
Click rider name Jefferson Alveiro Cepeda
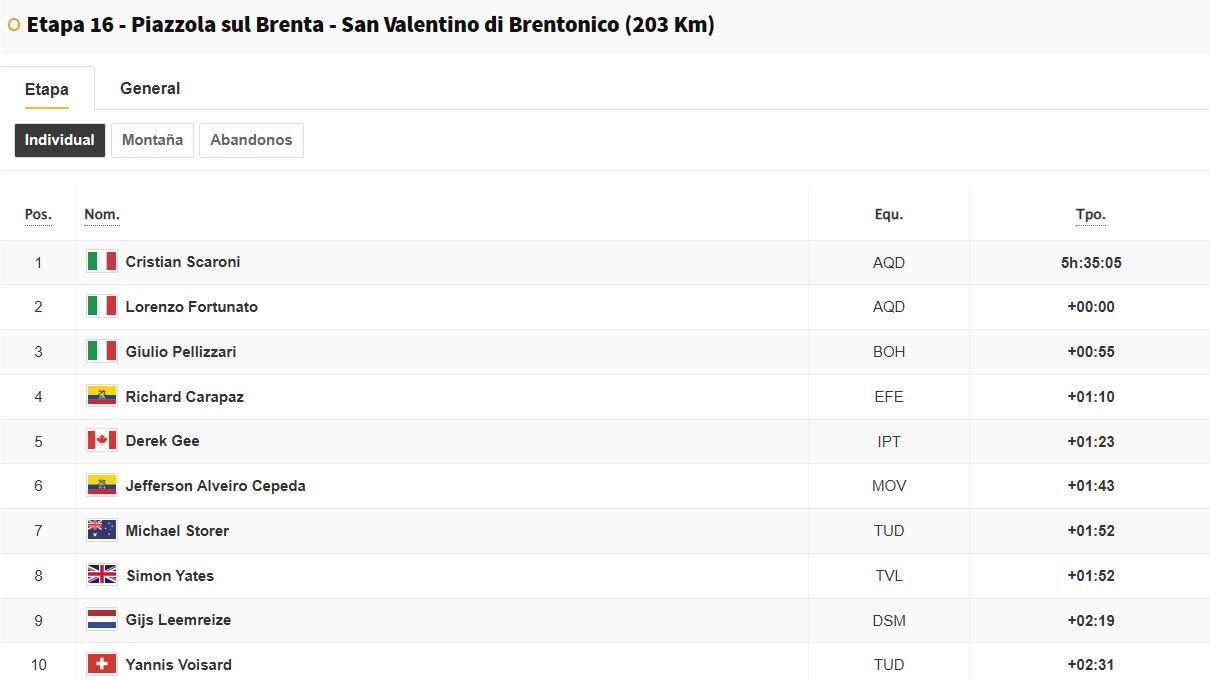(215, 486)
